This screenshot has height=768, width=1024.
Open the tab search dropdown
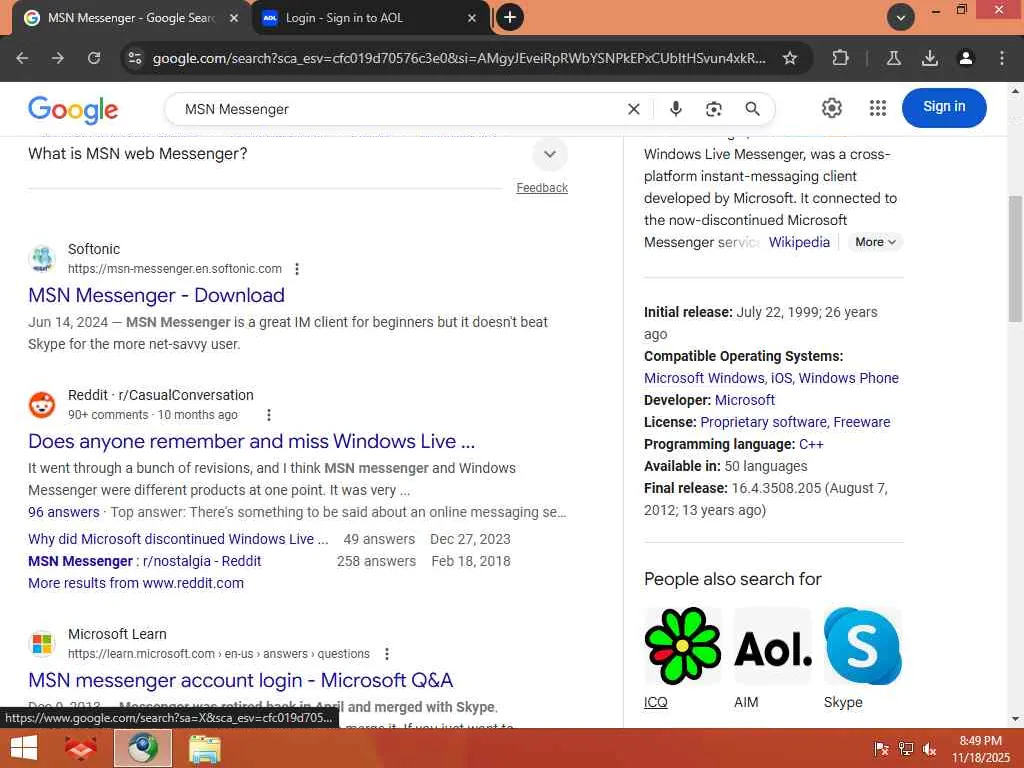point(901,18)
